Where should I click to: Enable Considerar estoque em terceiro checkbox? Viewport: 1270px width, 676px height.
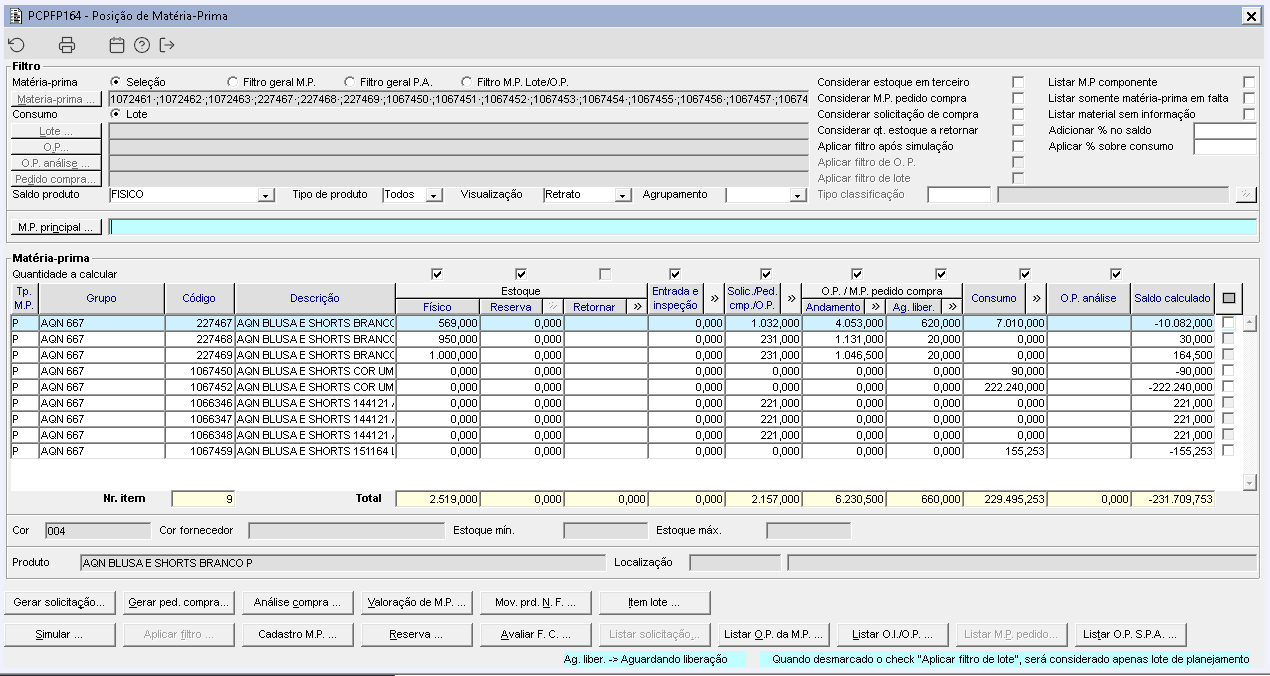(x=1018, y=82)
